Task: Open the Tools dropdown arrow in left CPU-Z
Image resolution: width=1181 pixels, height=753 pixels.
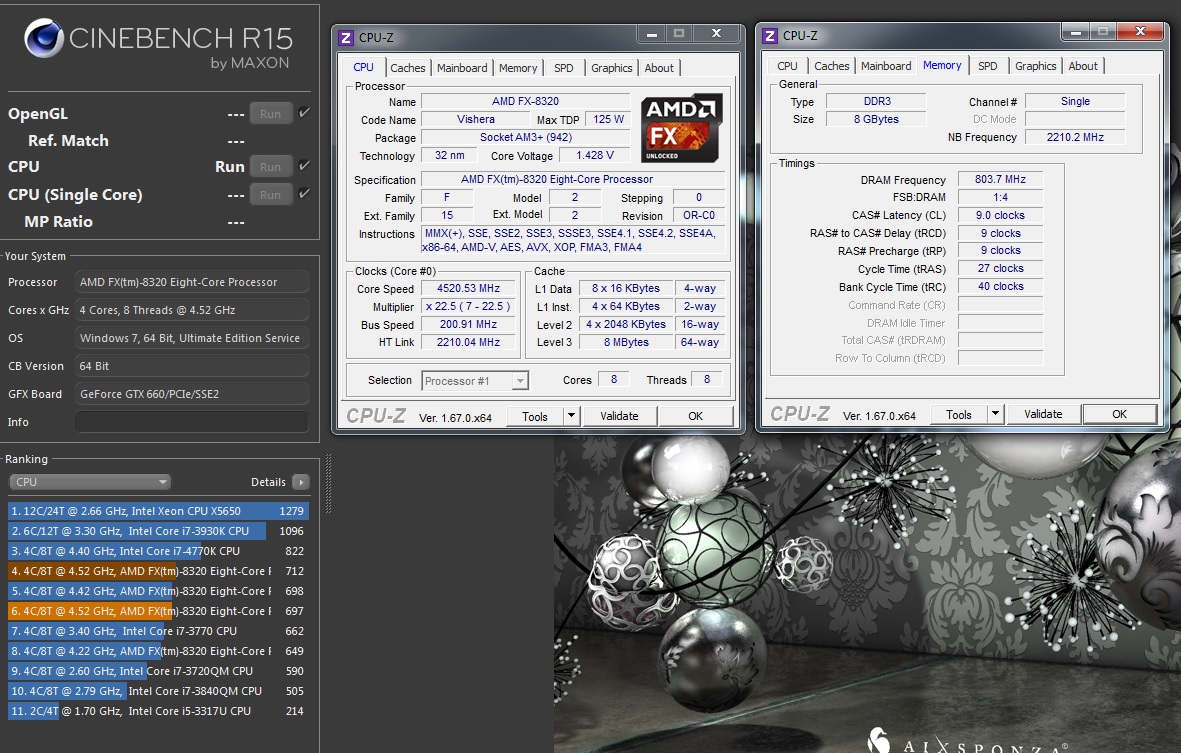Action: coord(571,416)
